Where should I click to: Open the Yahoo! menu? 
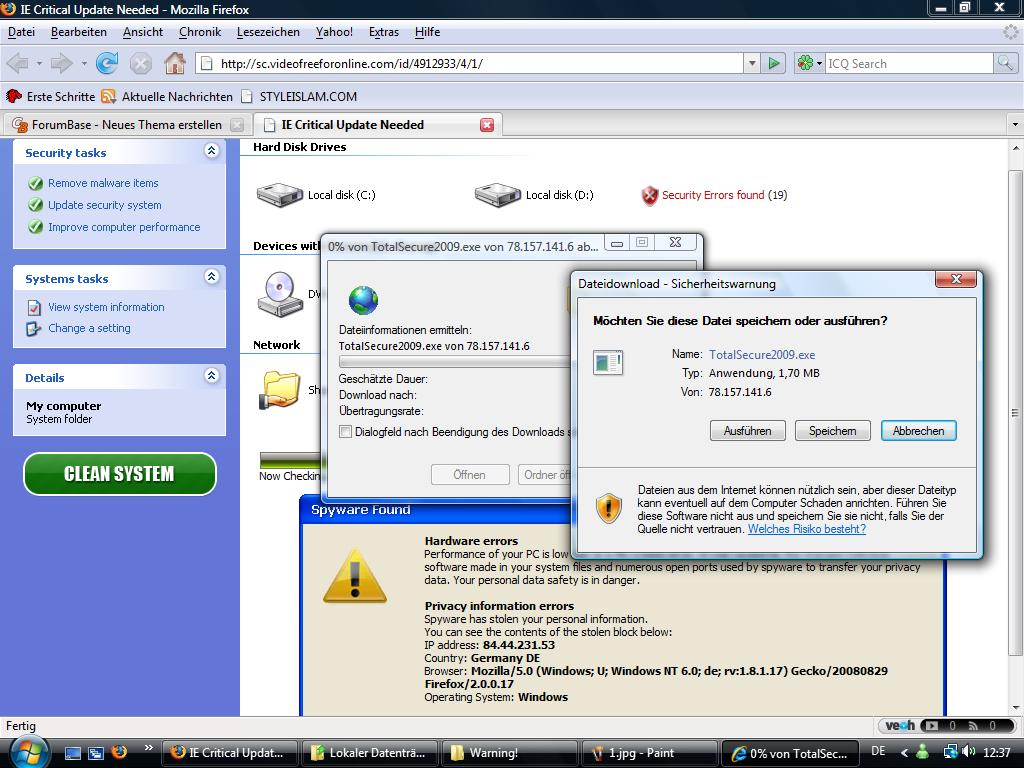point(334,32)
